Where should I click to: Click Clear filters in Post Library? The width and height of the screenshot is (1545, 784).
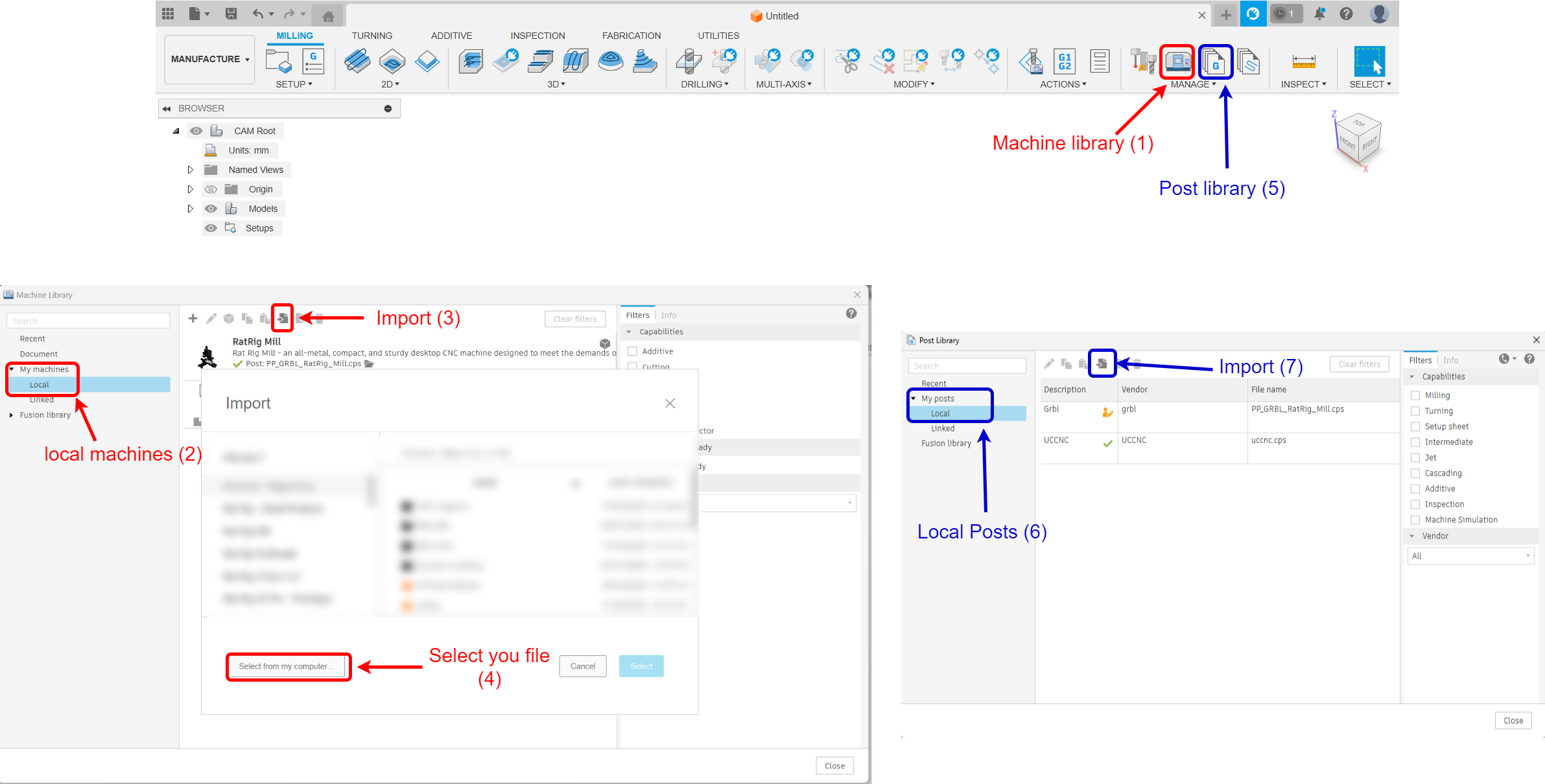click(x=1360, y=364)
